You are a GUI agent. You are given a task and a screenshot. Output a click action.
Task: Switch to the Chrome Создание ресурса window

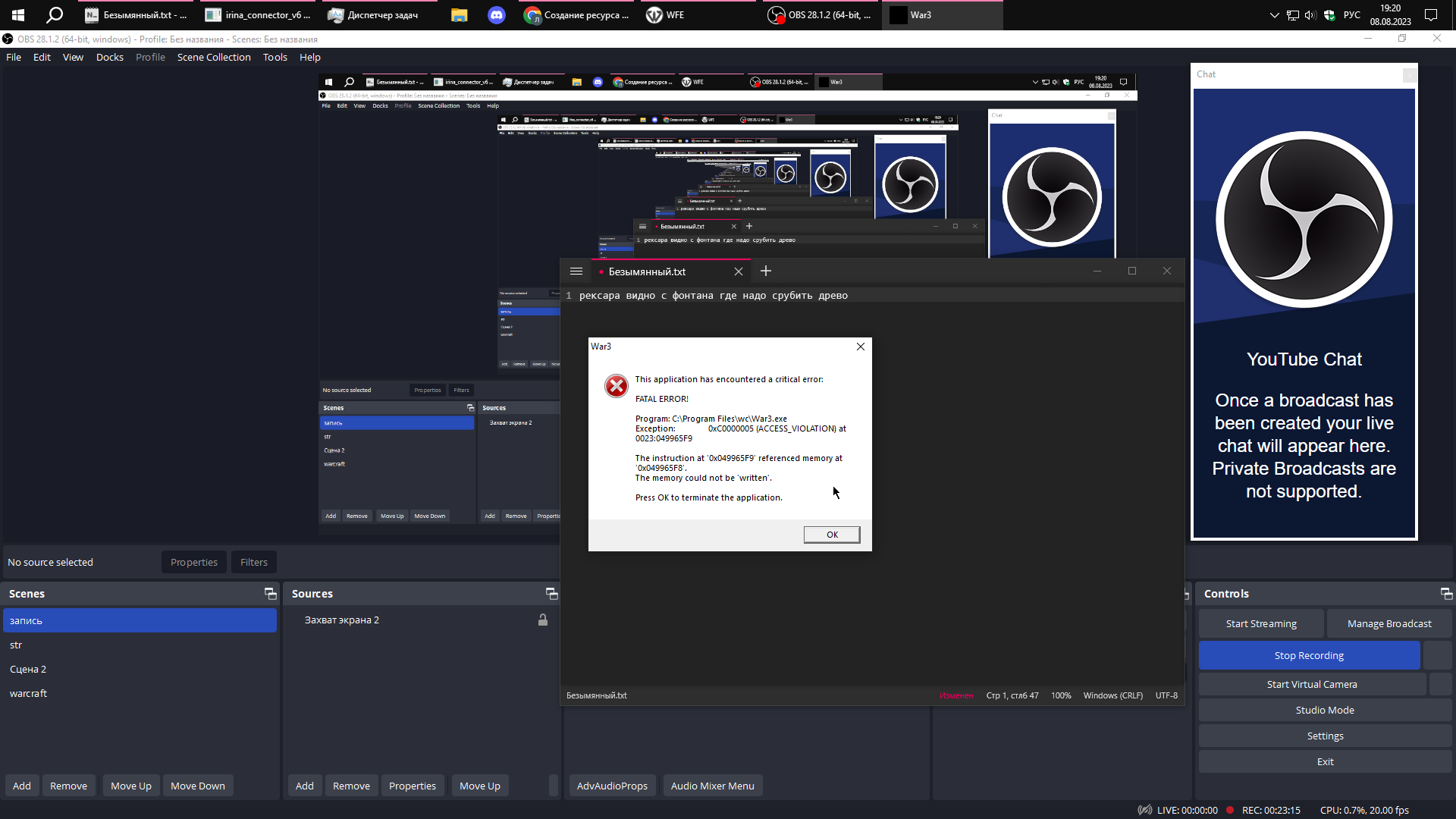[577, 15]
